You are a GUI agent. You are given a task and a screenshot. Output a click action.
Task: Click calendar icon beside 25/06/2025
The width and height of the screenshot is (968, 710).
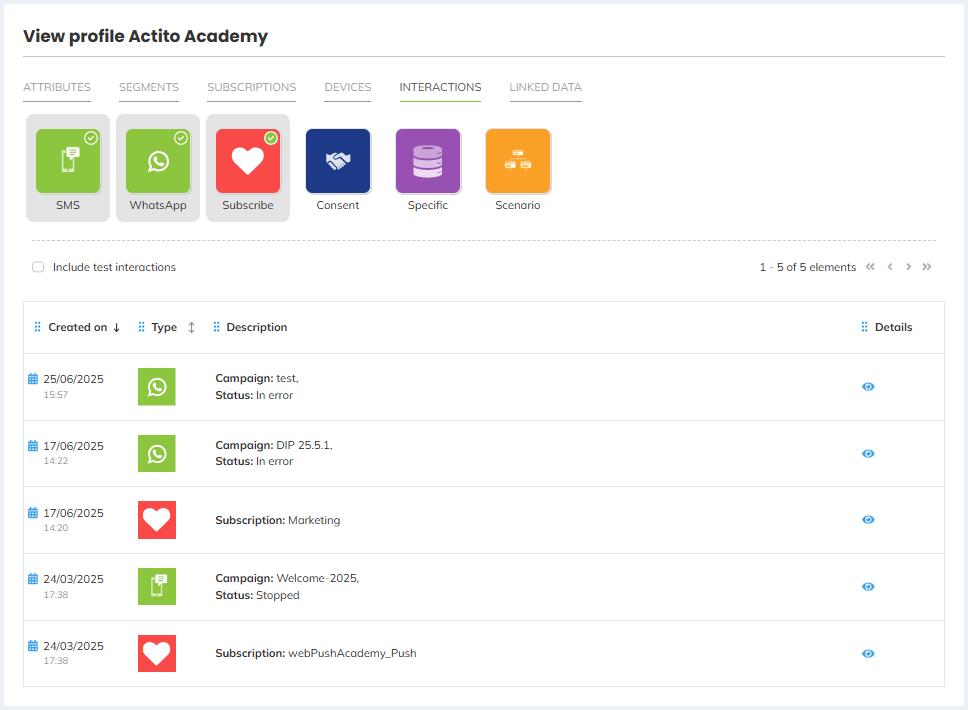click(33, 378)
